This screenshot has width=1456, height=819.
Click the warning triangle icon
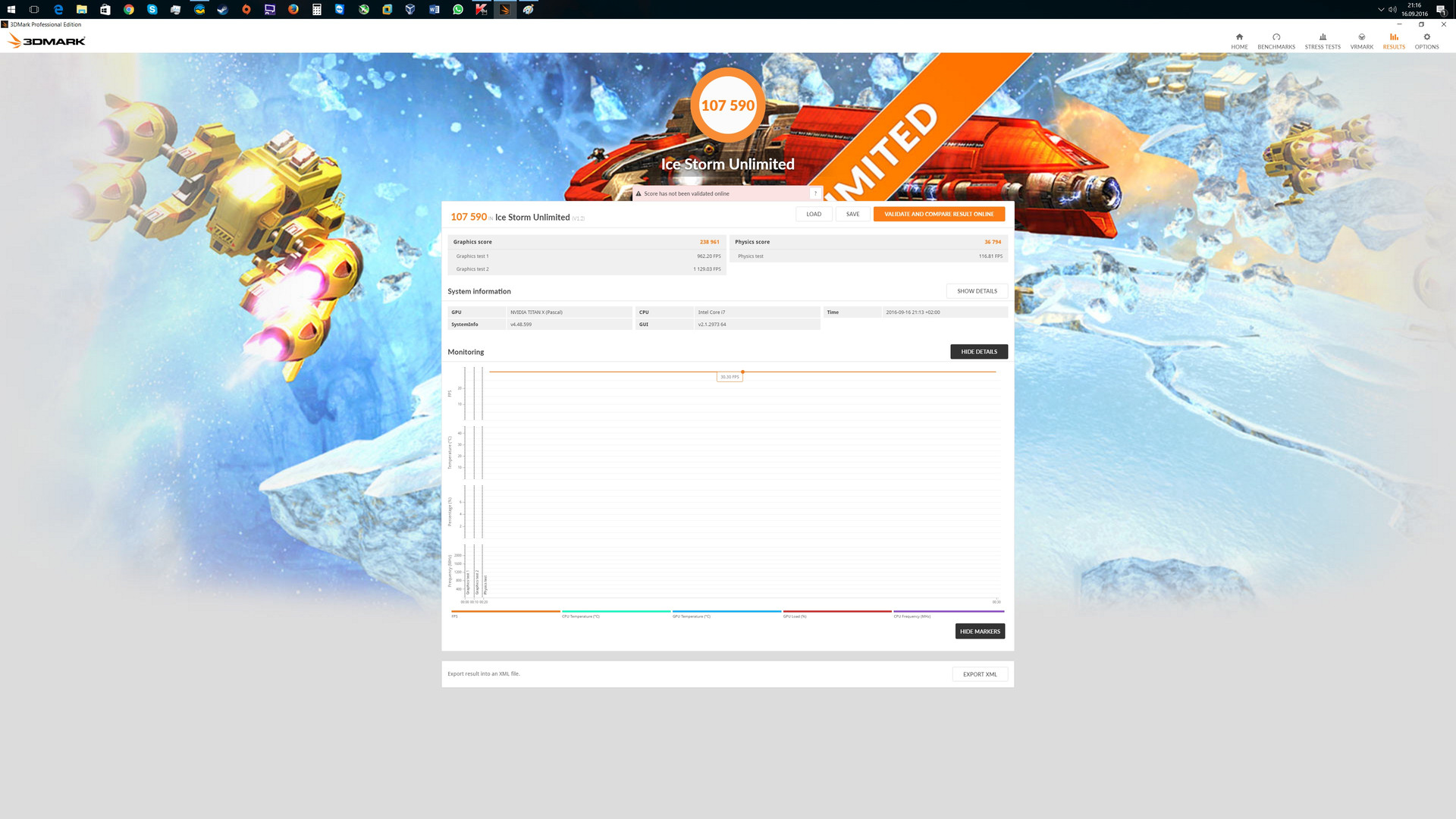(x=639, y=193)
